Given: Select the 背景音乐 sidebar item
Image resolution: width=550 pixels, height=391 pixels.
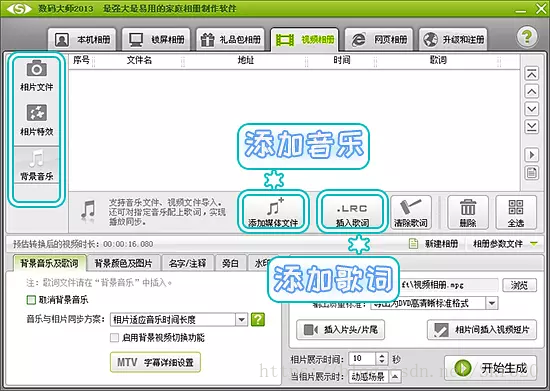Looking at the screenshot, I should tap(36, 165).
